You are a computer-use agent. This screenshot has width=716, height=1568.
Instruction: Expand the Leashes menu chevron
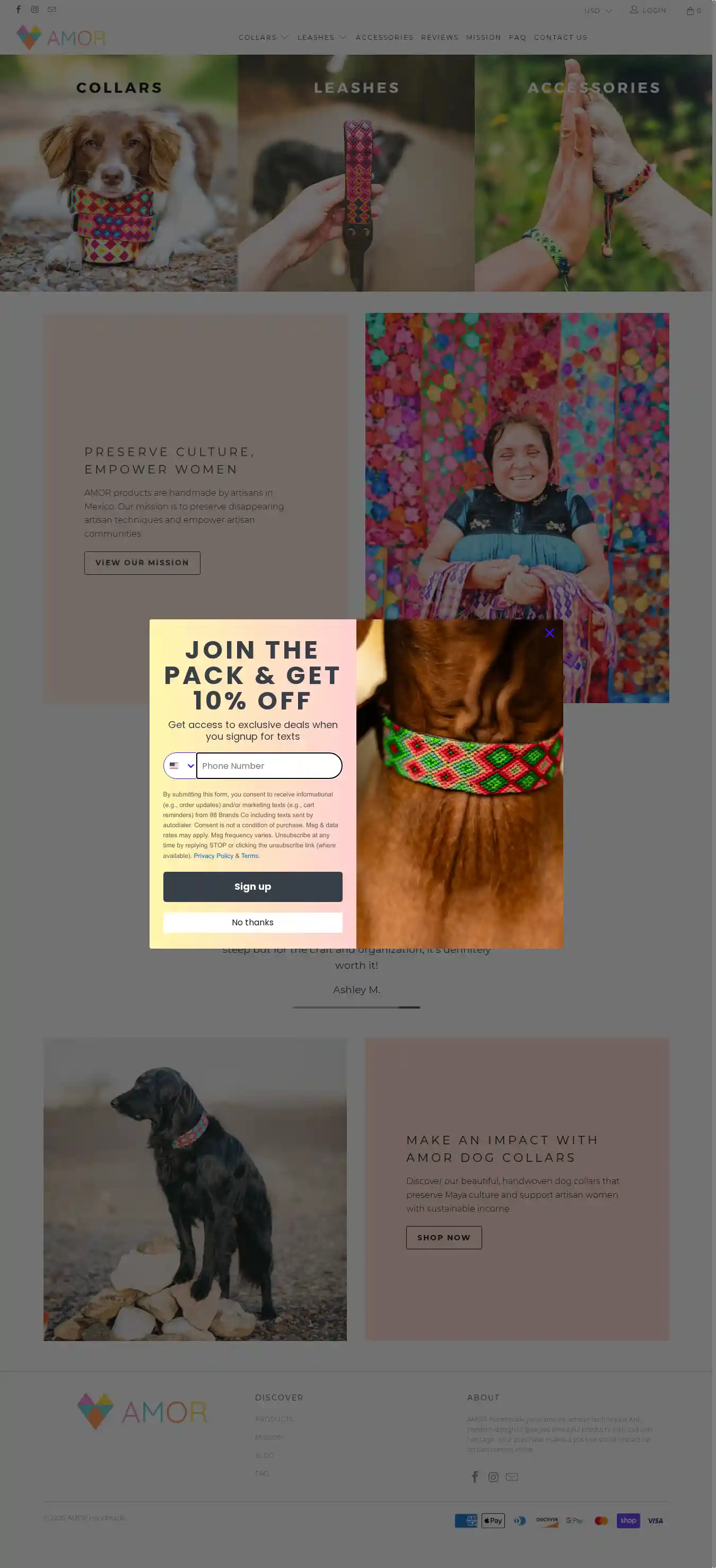click(343, 37)
